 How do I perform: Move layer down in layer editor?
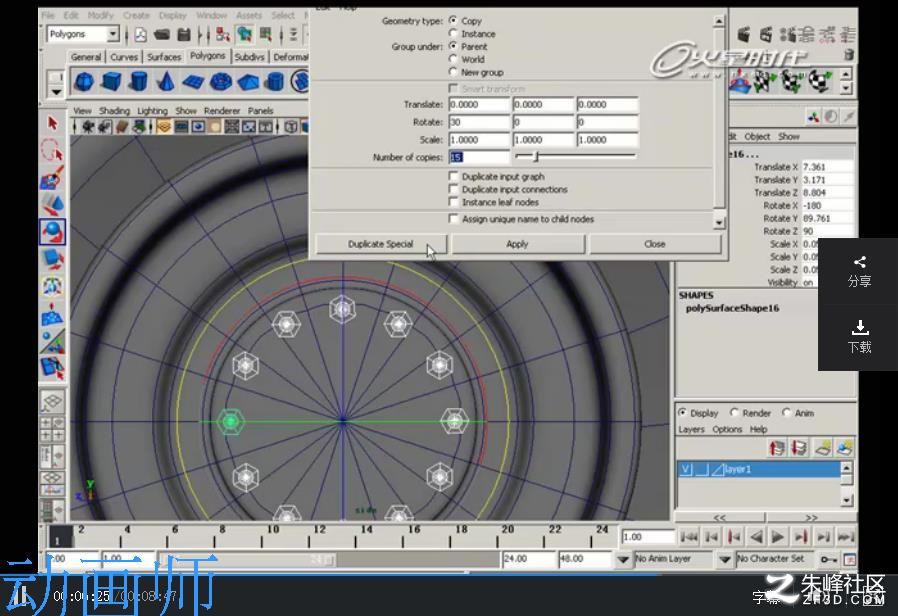coord(799,447)
